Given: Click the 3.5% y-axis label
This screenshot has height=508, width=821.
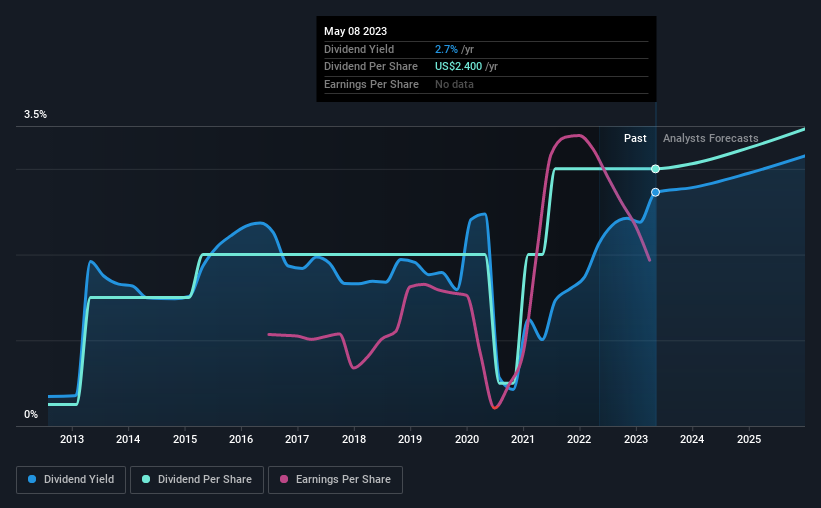Looking at the screenshot, I should point(35,114).
